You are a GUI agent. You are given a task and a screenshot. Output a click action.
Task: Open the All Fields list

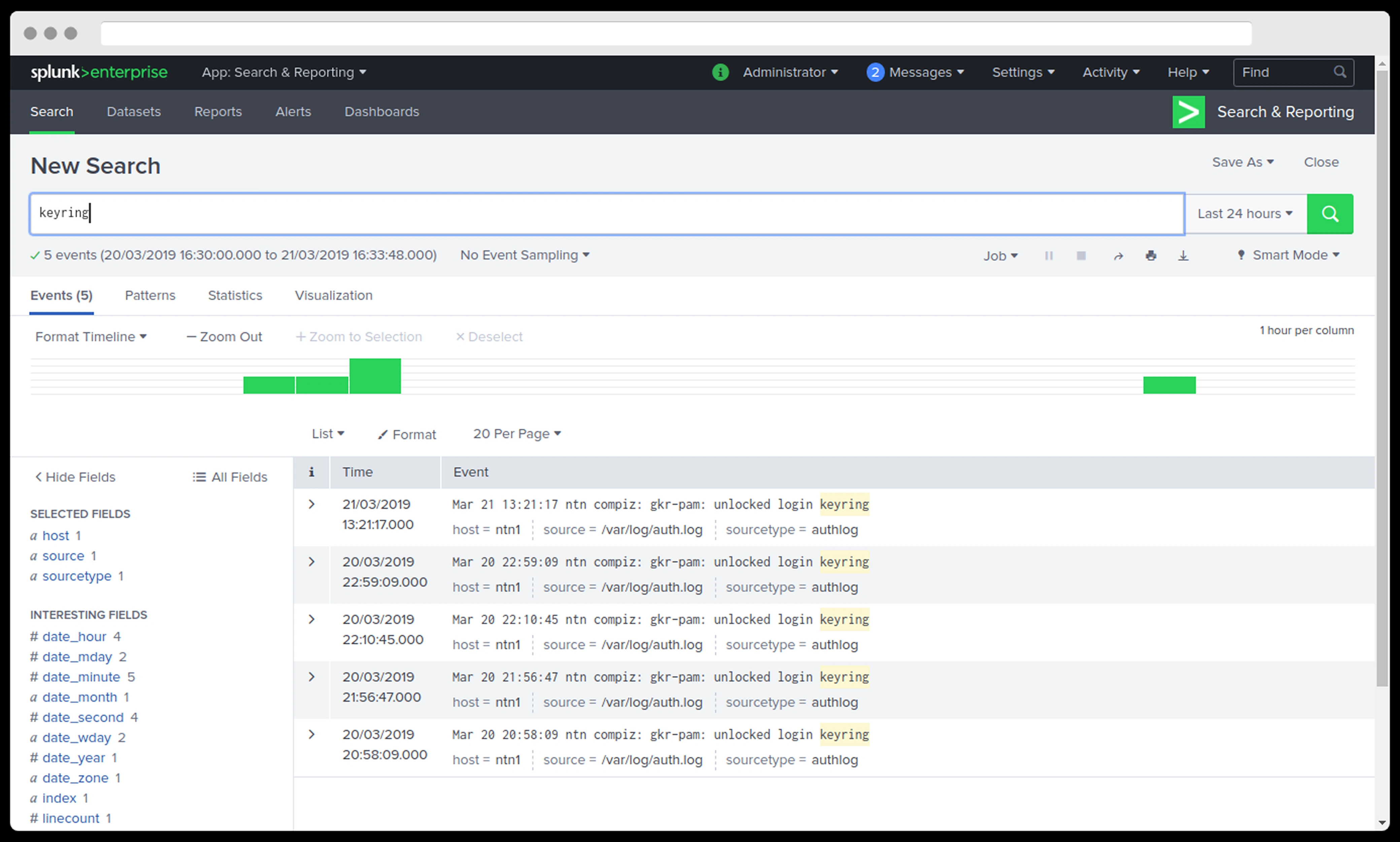230,477
